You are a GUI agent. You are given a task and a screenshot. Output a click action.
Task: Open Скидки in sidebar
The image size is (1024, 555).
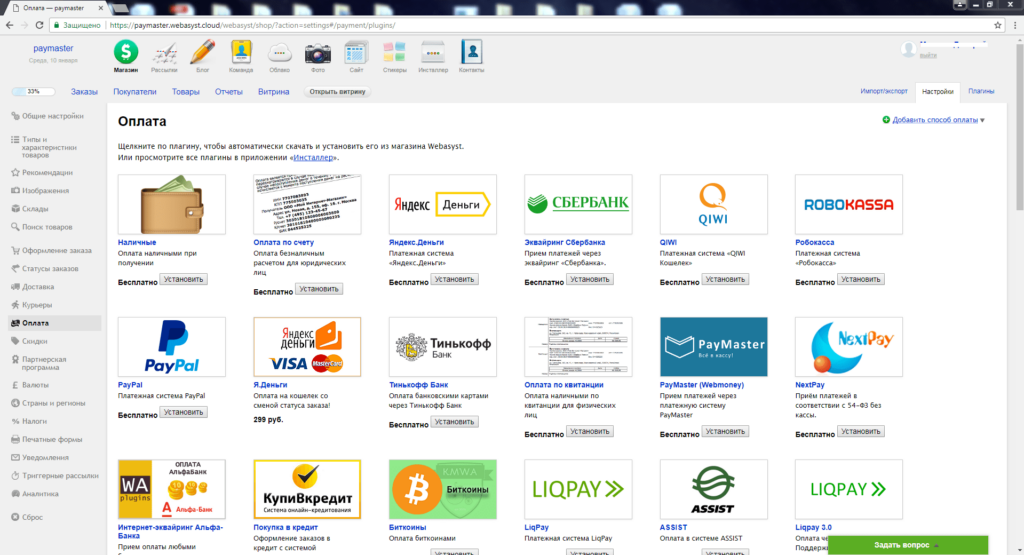[x=35, y=341]
